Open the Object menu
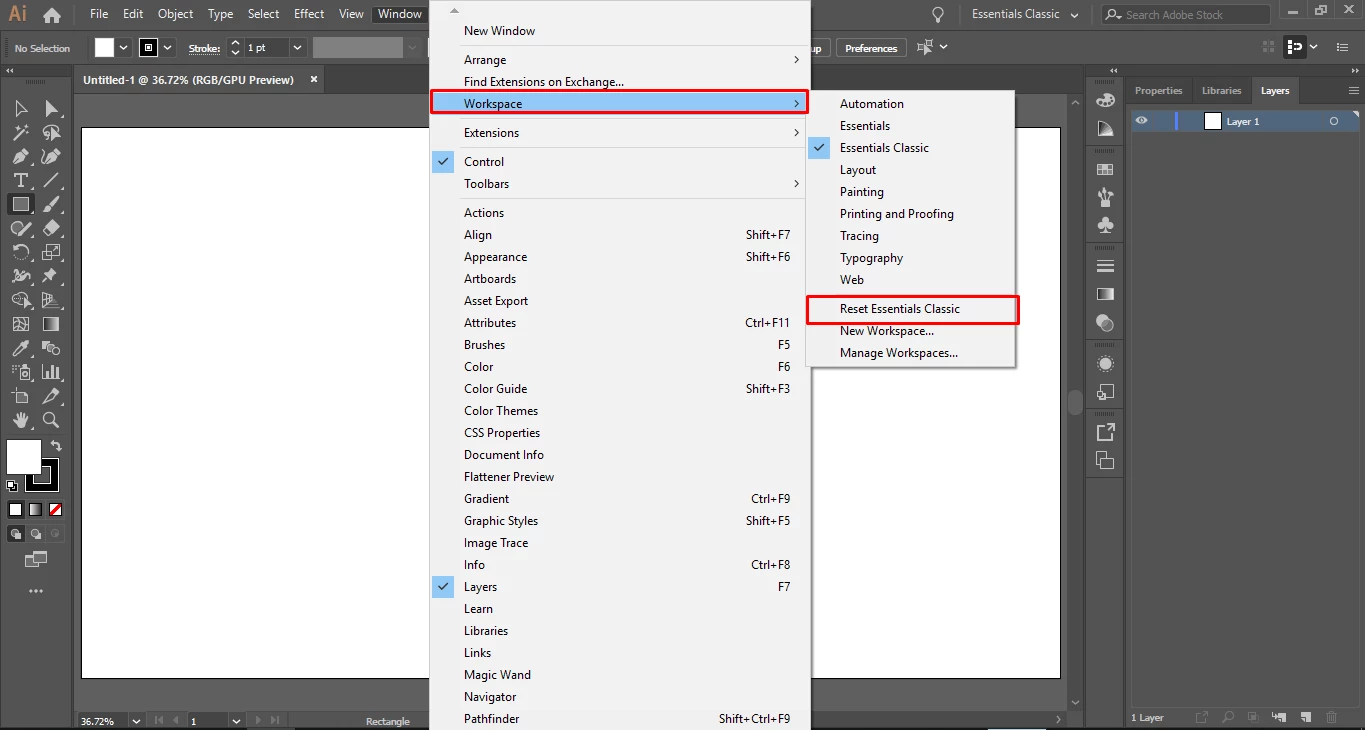The image size is (1365, 730). click(x=176, y=14)
